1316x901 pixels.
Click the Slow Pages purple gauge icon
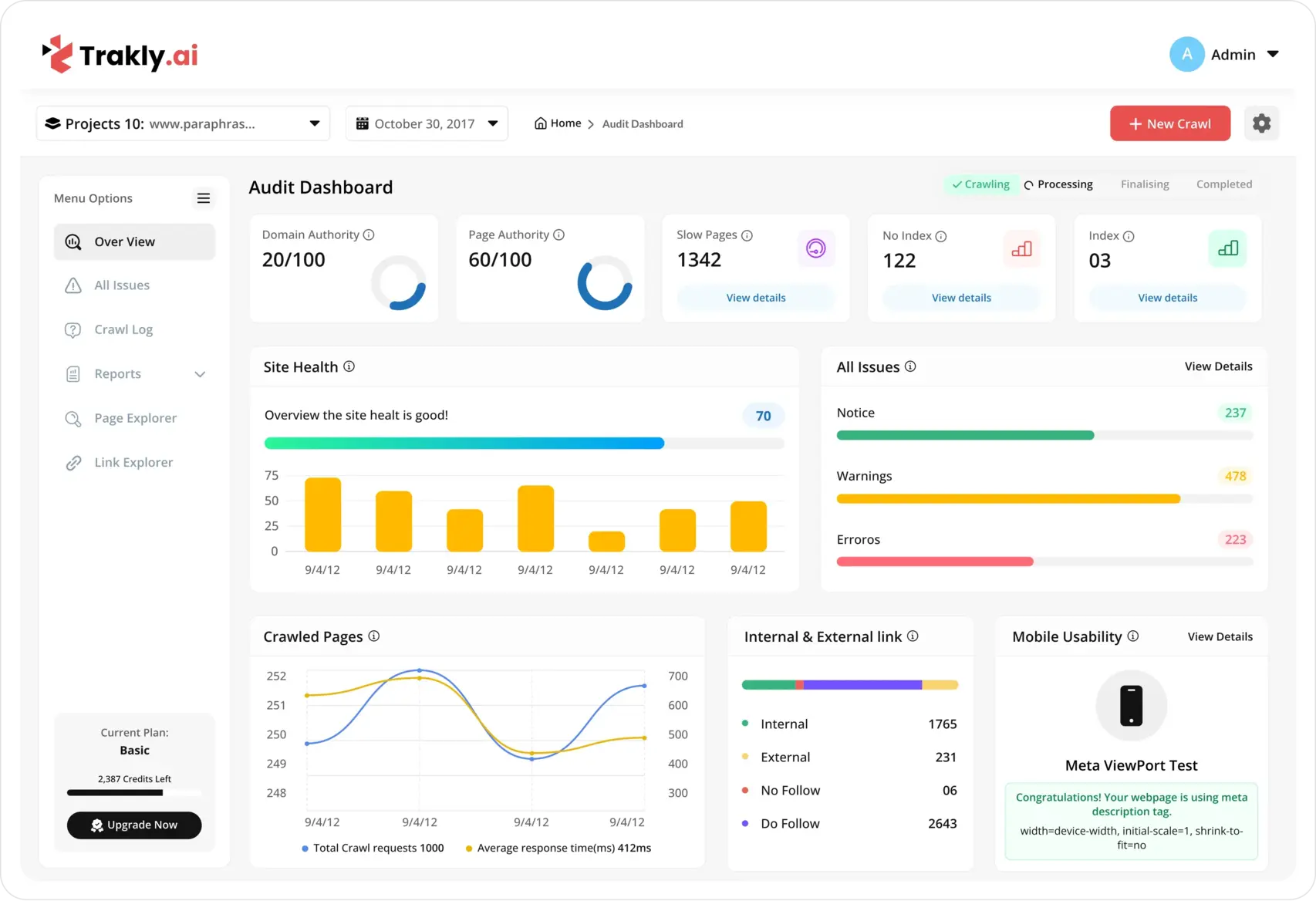coord(815,248)
